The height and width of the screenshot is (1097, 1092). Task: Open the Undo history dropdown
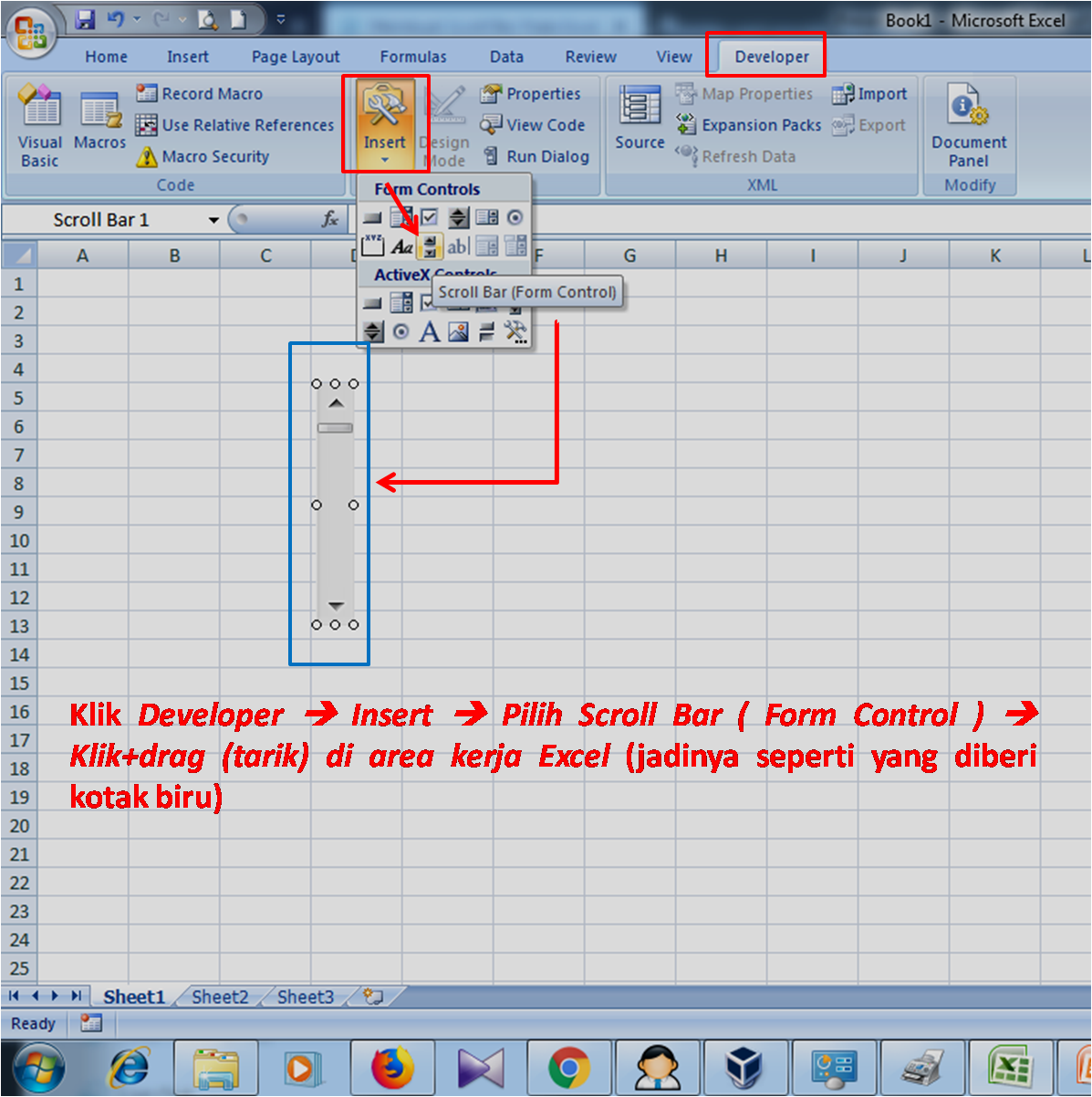pos(136,18)
